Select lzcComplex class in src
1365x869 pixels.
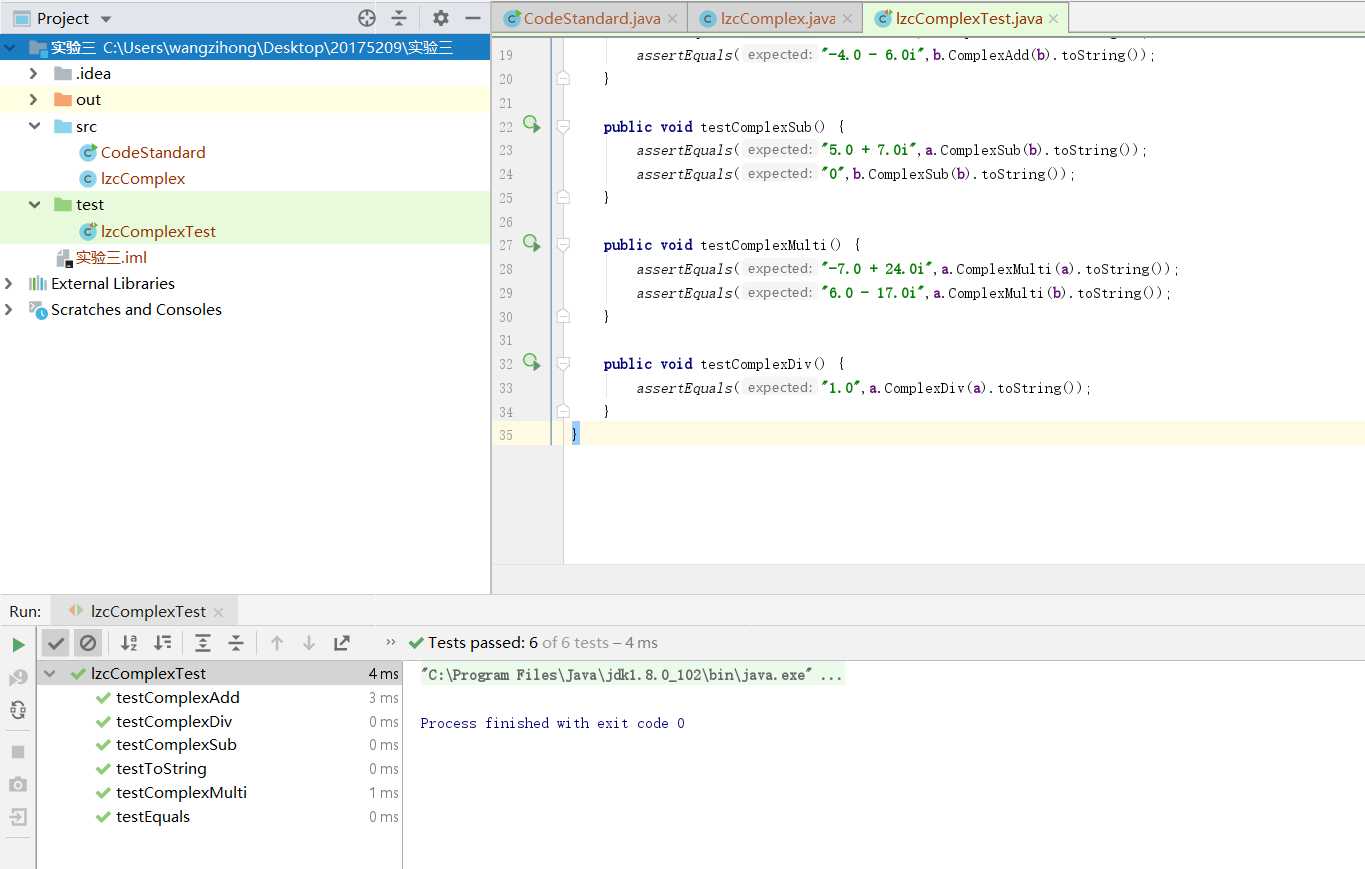(143, 178)
